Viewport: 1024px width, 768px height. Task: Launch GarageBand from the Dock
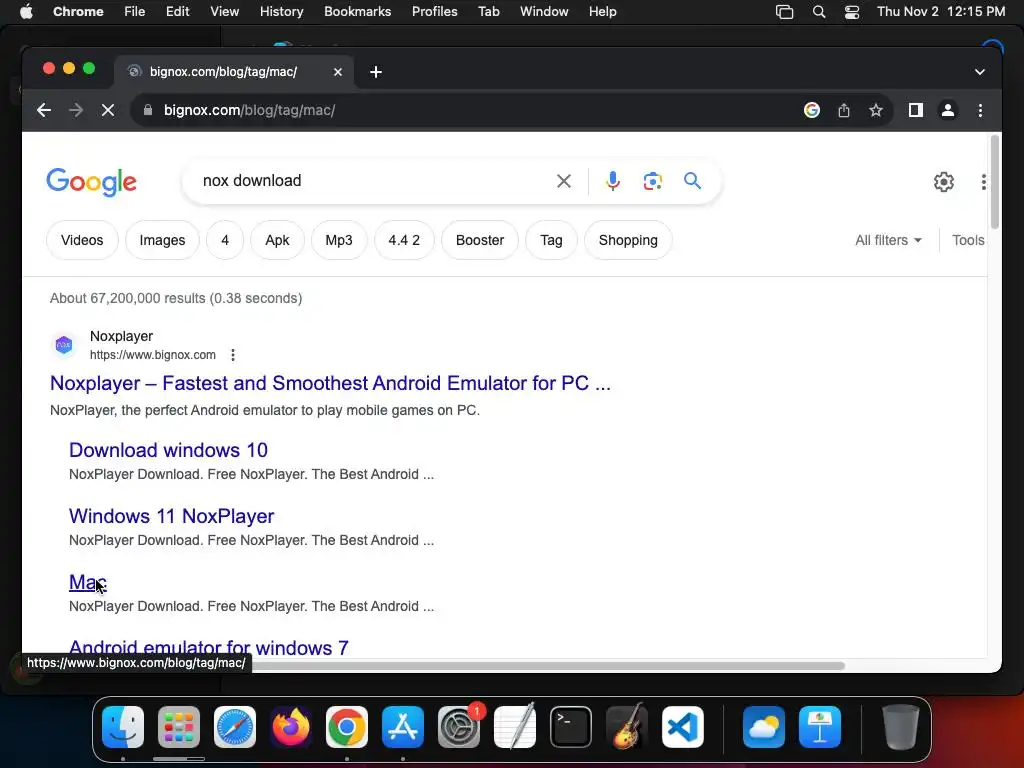point(627,727)
